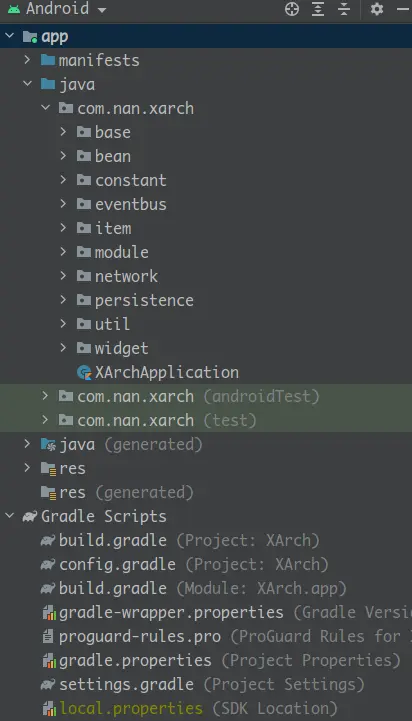Click the Gradle Scripts elephant icon

tap(30, 516)
